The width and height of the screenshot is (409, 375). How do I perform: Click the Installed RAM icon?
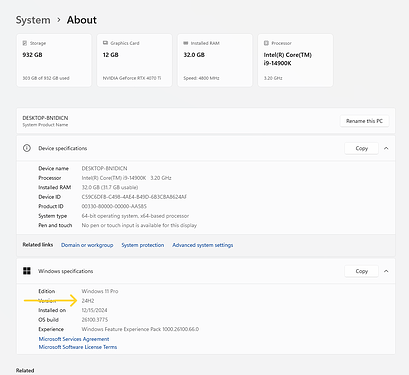pyautogui.click(x=186, y=43)
